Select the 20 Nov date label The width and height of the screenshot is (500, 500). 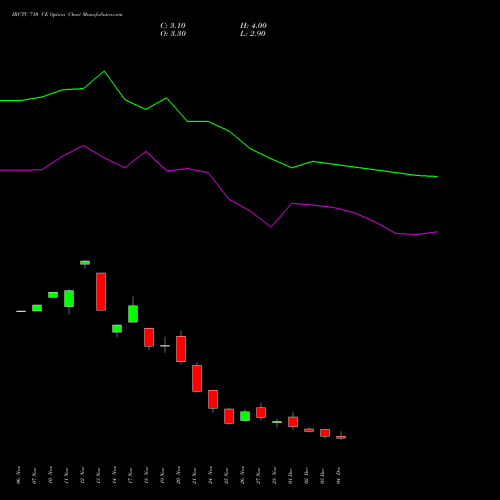point(178,475)
